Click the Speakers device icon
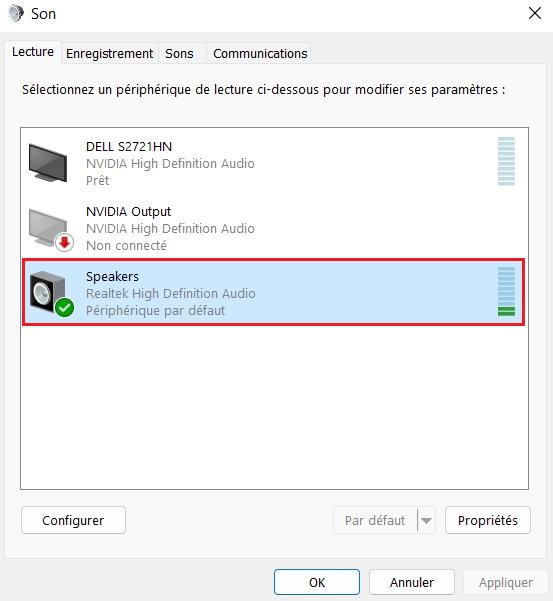Viewport: 553px width, 601px height. (x=48, y=292)
